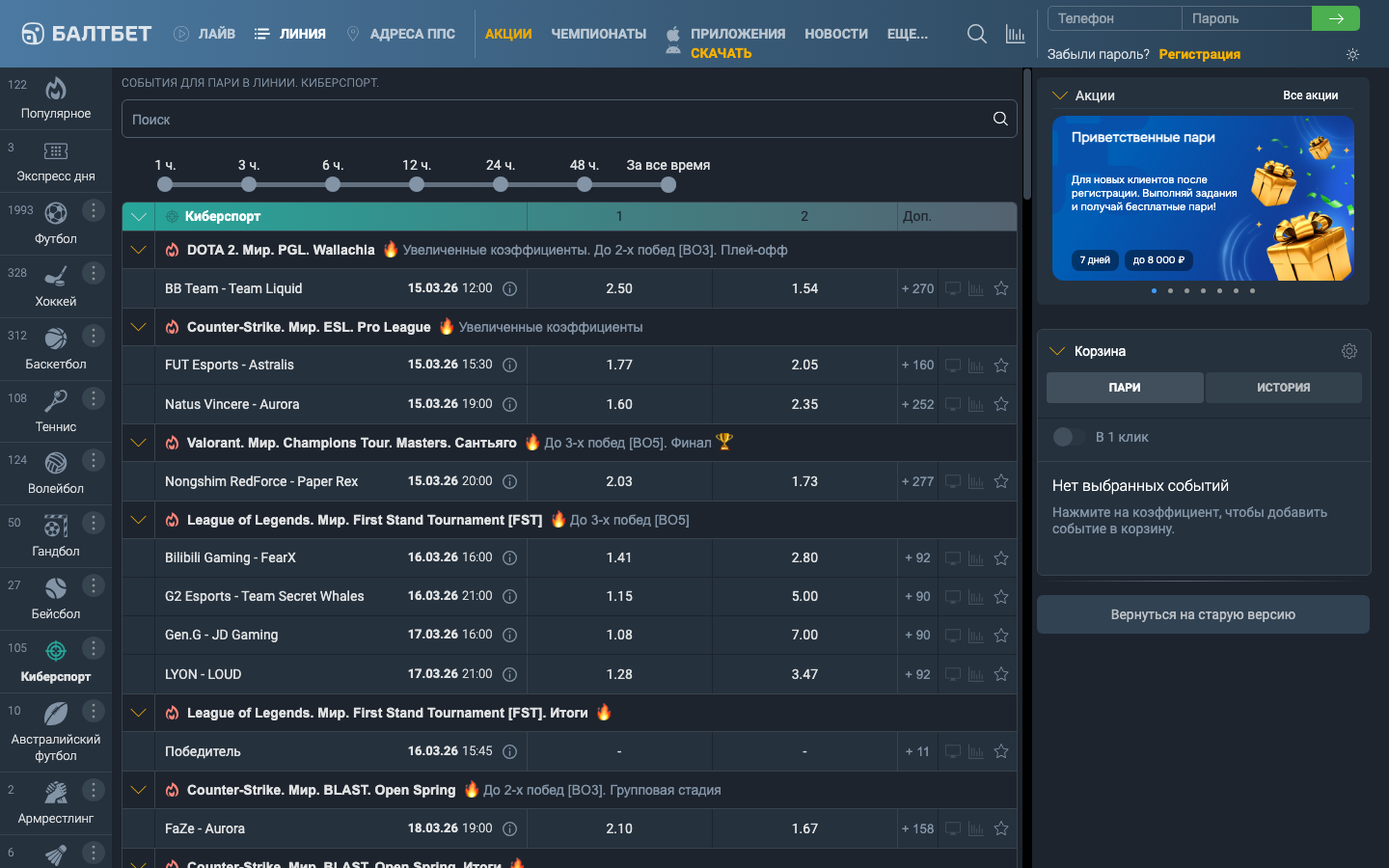
Task: Toggle light theme with the sun icon
Action: [1352, 55]
